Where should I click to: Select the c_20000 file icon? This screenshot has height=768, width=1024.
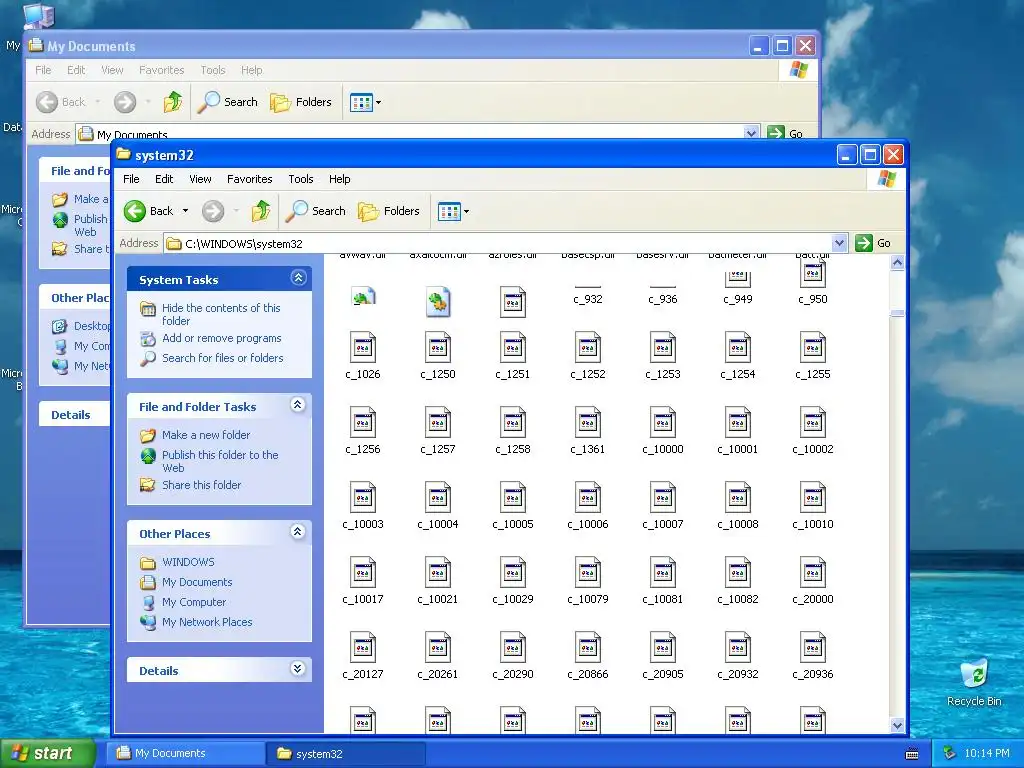click(813, 573)
